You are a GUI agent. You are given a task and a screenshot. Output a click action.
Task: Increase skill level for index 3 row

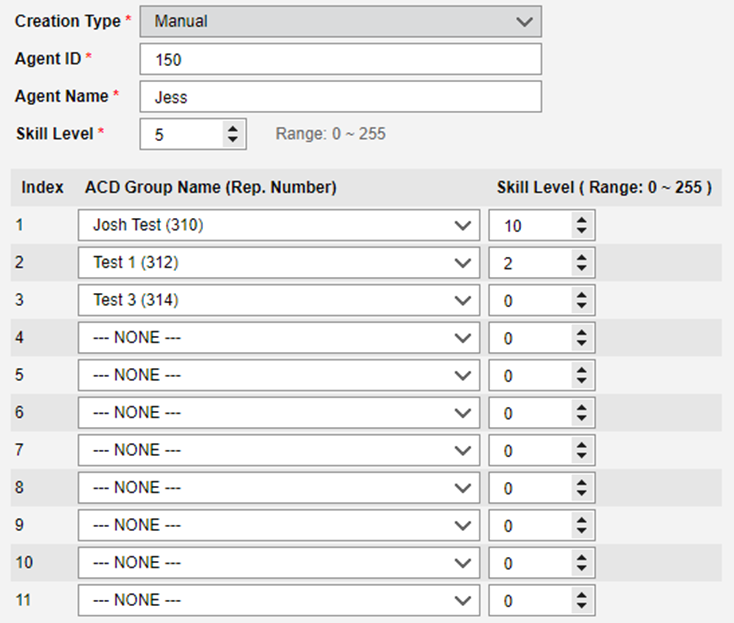tap(581, 295)
